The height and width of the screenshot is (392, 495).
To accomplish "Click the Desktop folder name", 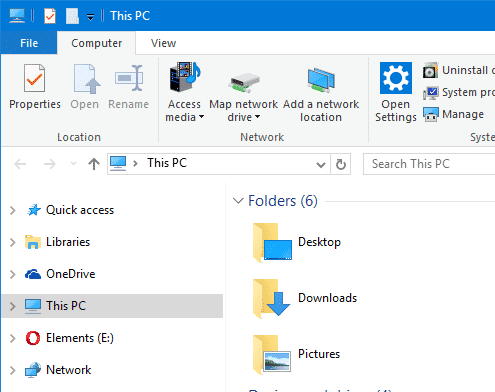I will [319, 242].
